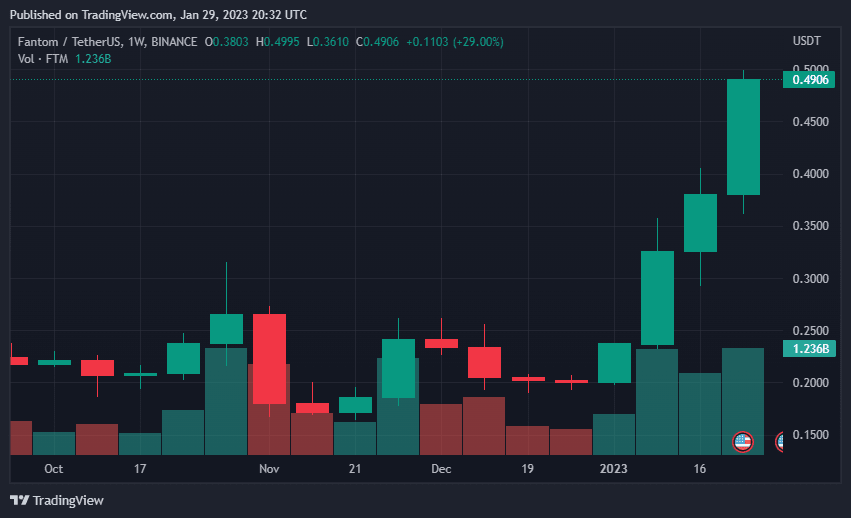Click the volume label 1.236B on axis
Viewport: 851px width, 518px height.
pyautogui.click(x=809, y=349)
